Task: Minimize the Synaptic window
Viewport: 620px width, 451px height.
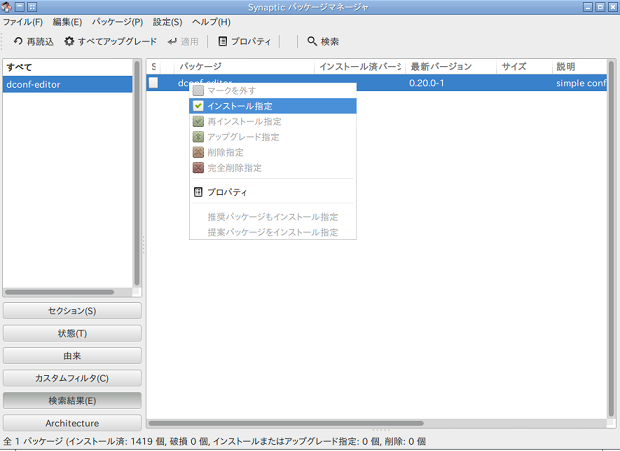Action: [588, 7]
